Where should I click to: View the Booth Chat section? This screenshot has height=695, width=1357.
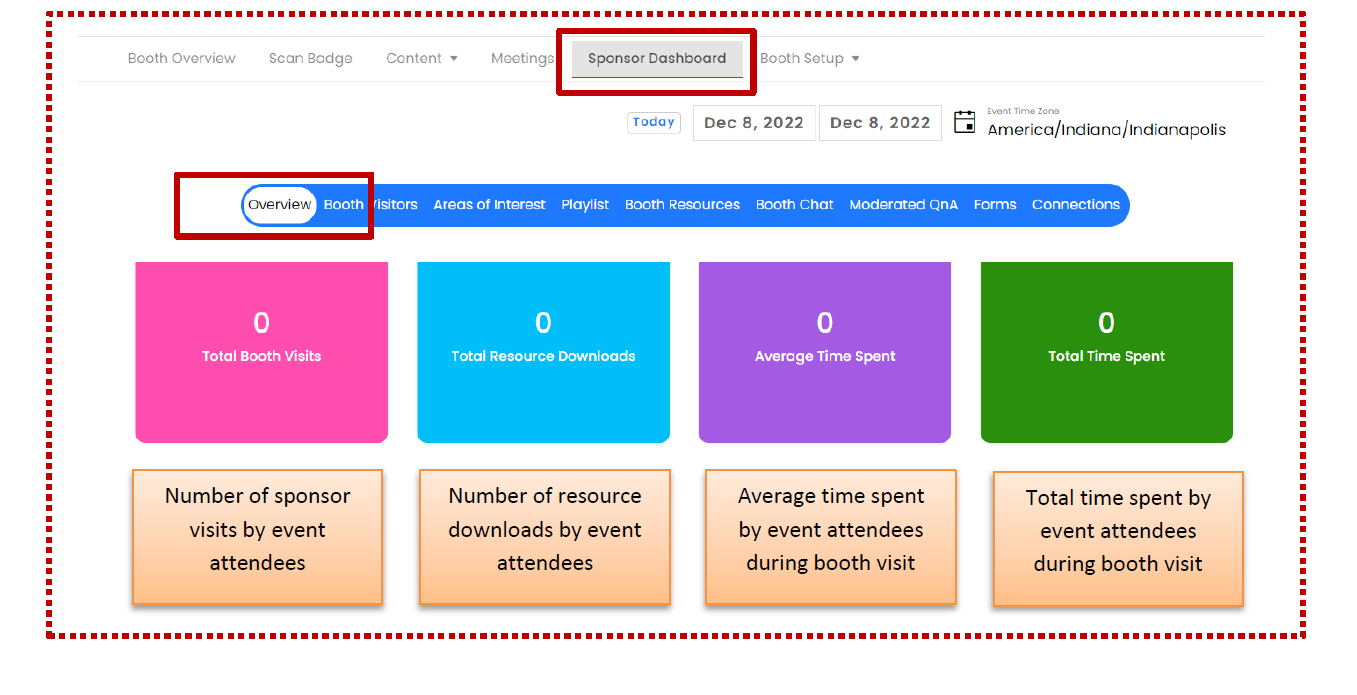[x=794, y=205]
